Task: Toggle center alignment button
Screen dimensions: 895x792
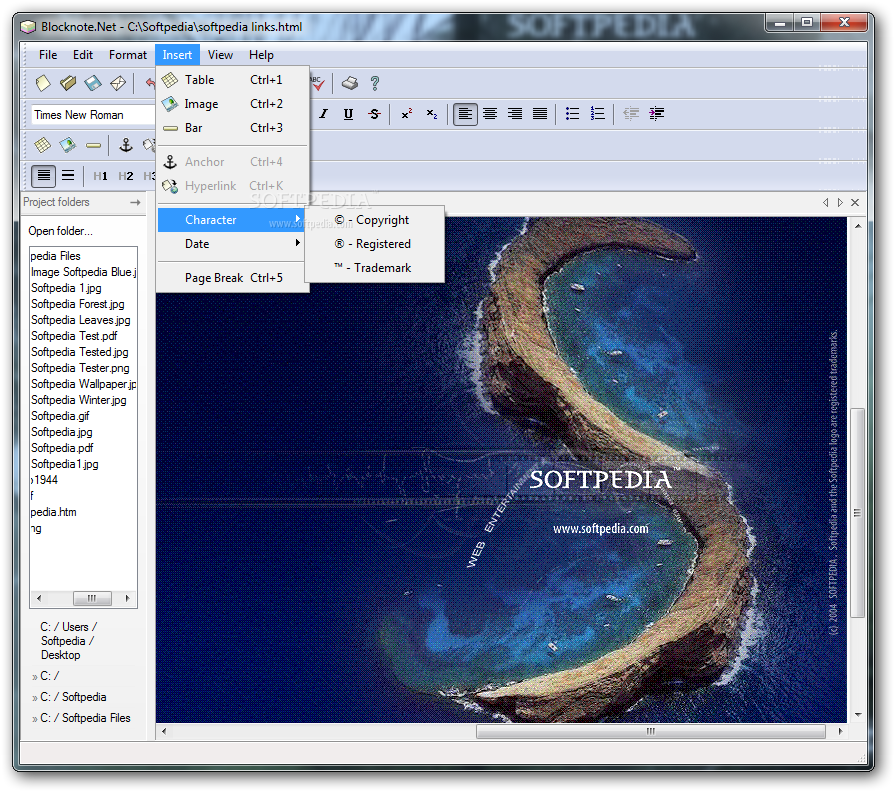Action: pyautogui.click(x=490, y=114)
